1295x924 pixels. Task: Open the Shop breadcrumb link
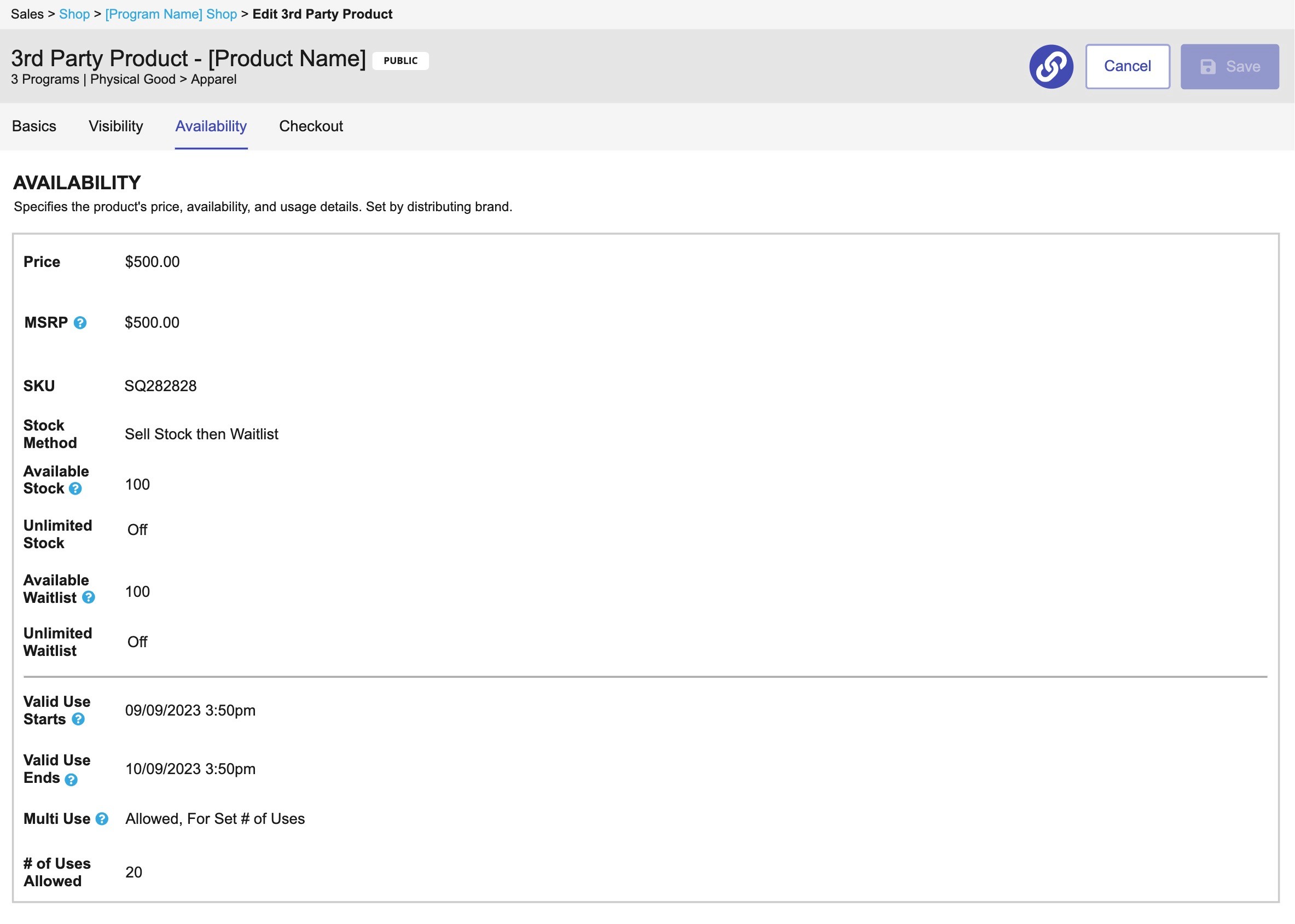coord(74,14)
